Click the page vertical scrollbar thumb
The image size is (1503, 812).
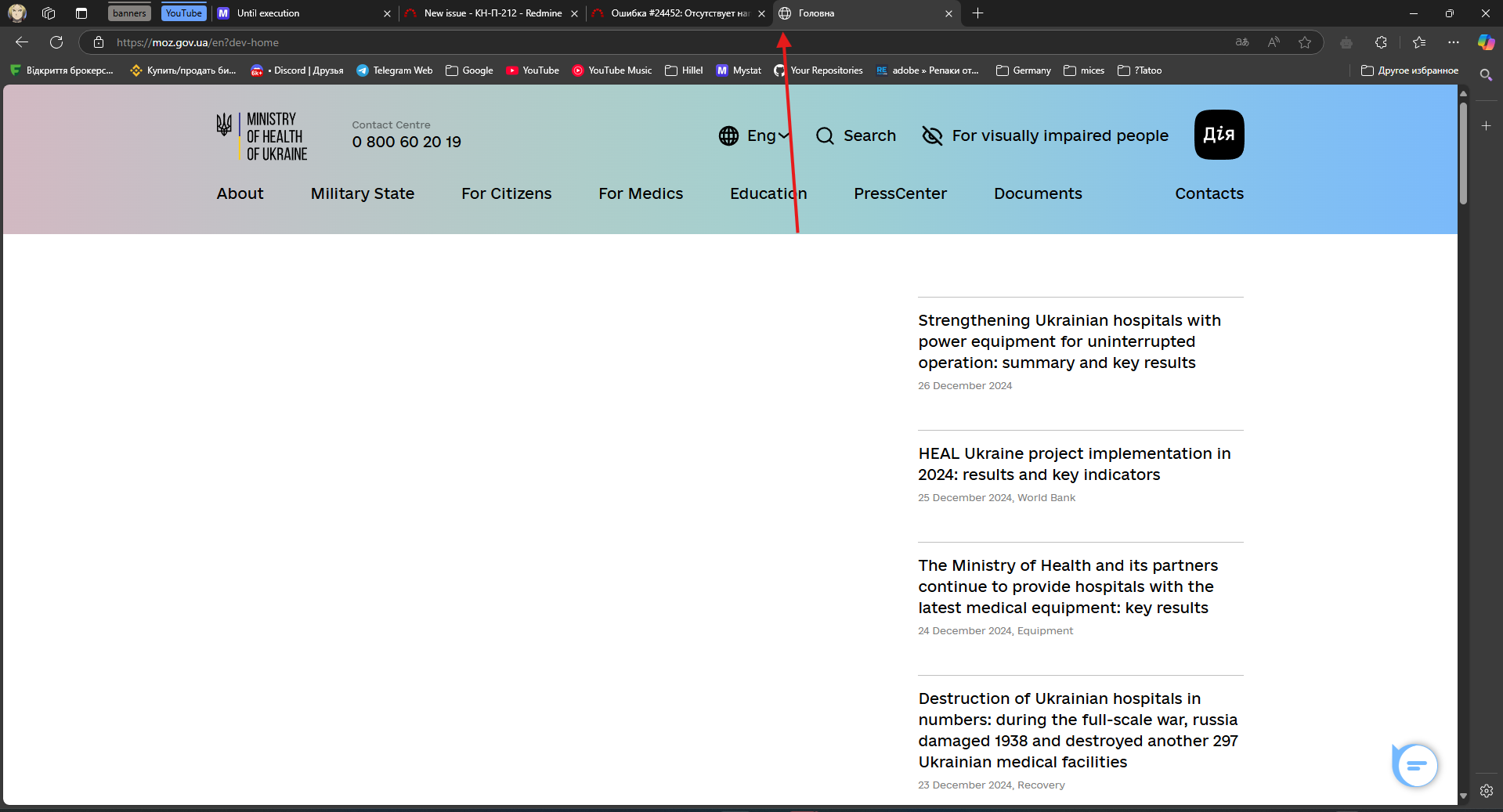click(x=1463, y=153)
